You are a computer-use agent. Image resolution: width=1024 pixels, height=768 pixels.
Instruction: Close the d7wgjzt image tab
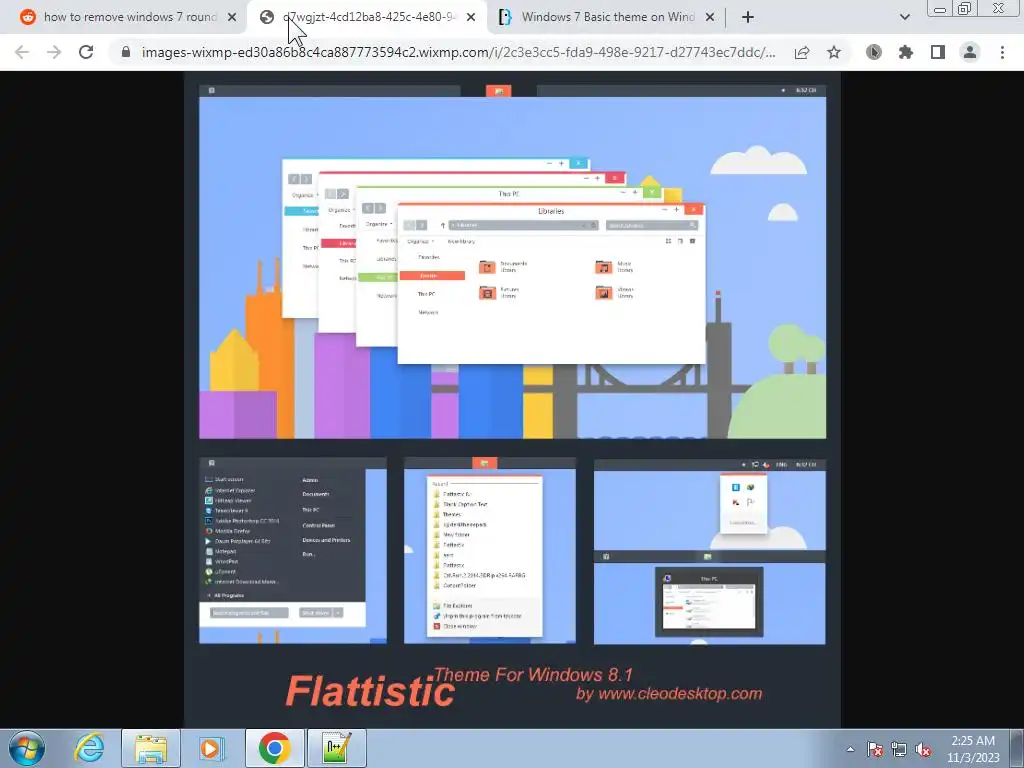point(471,18)
